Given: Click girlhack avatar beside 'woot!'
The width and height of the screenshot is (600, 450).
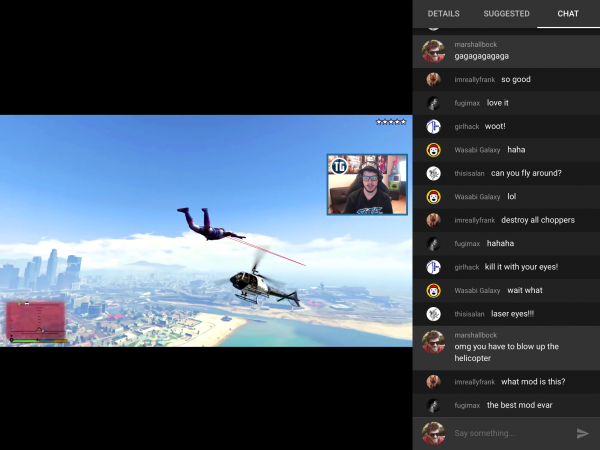Looking at the screenshot, I should tap(433, 126).
